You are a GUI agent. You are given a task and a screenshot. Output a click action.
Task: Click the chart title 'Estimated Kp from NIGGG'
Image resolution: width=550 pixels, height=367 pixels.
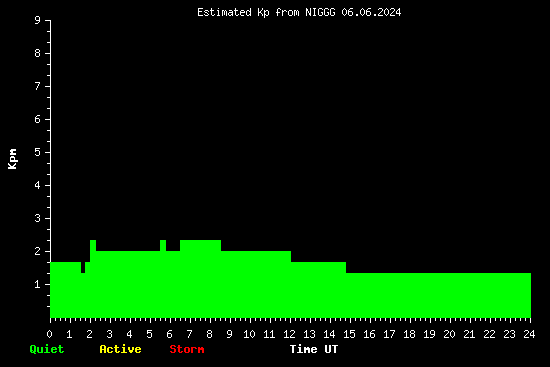(266, 12)
